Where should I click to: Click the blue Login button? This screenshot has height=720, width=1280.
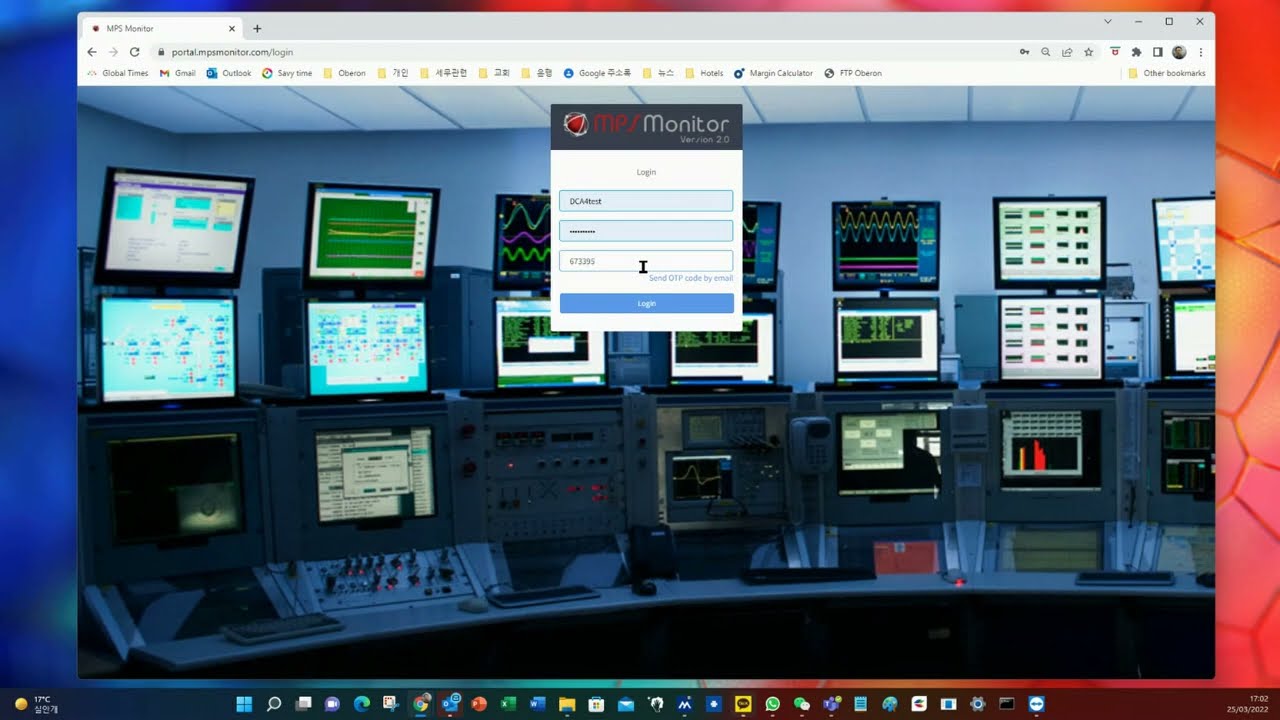[x=646, y=303]
